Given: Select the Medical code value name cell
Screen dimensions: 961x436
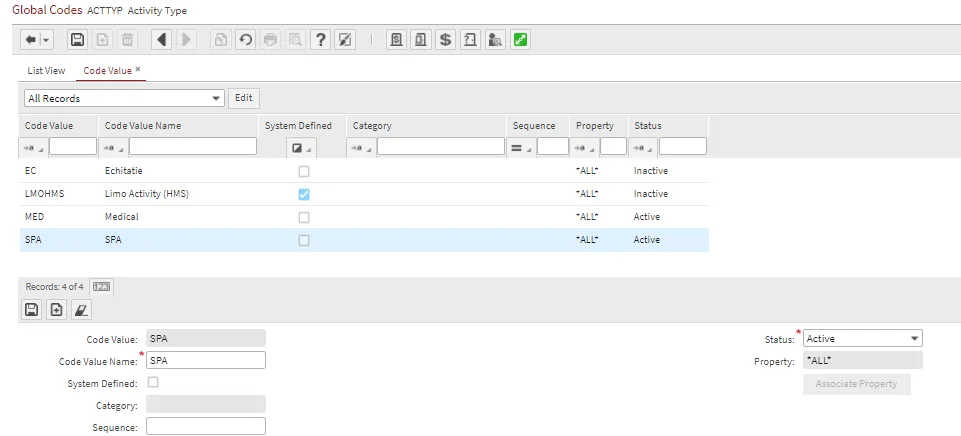Looking at the screenshot, I should [121, 217].
